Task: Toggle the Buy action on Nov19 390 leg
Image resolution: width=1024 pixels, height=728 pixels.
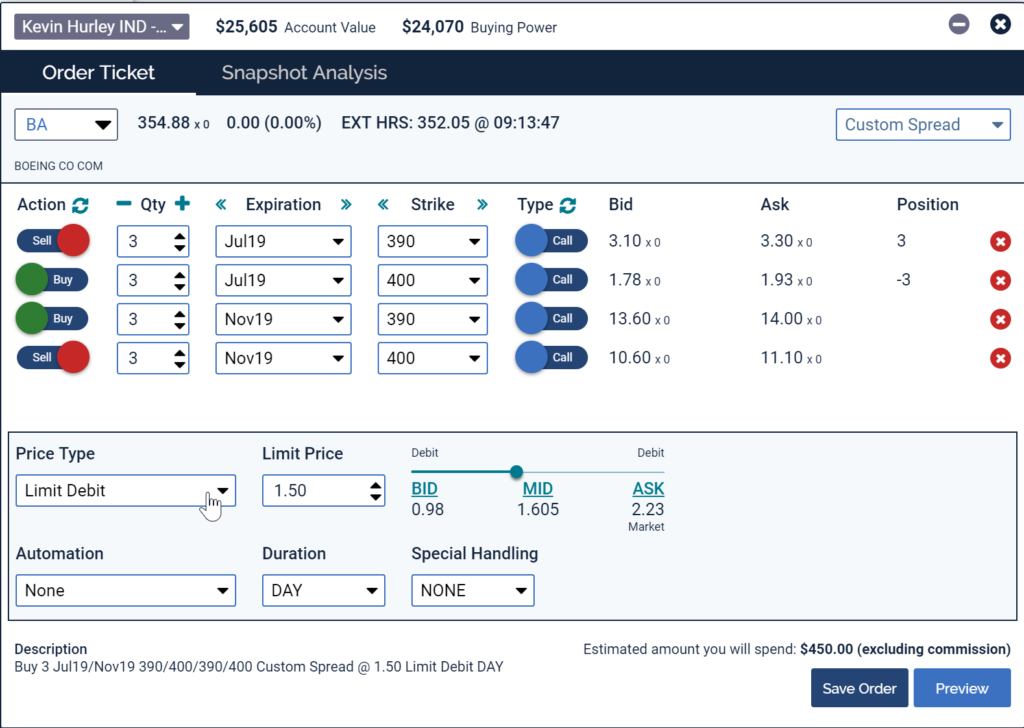Action: pyautogui.click(x=53, y=319)
